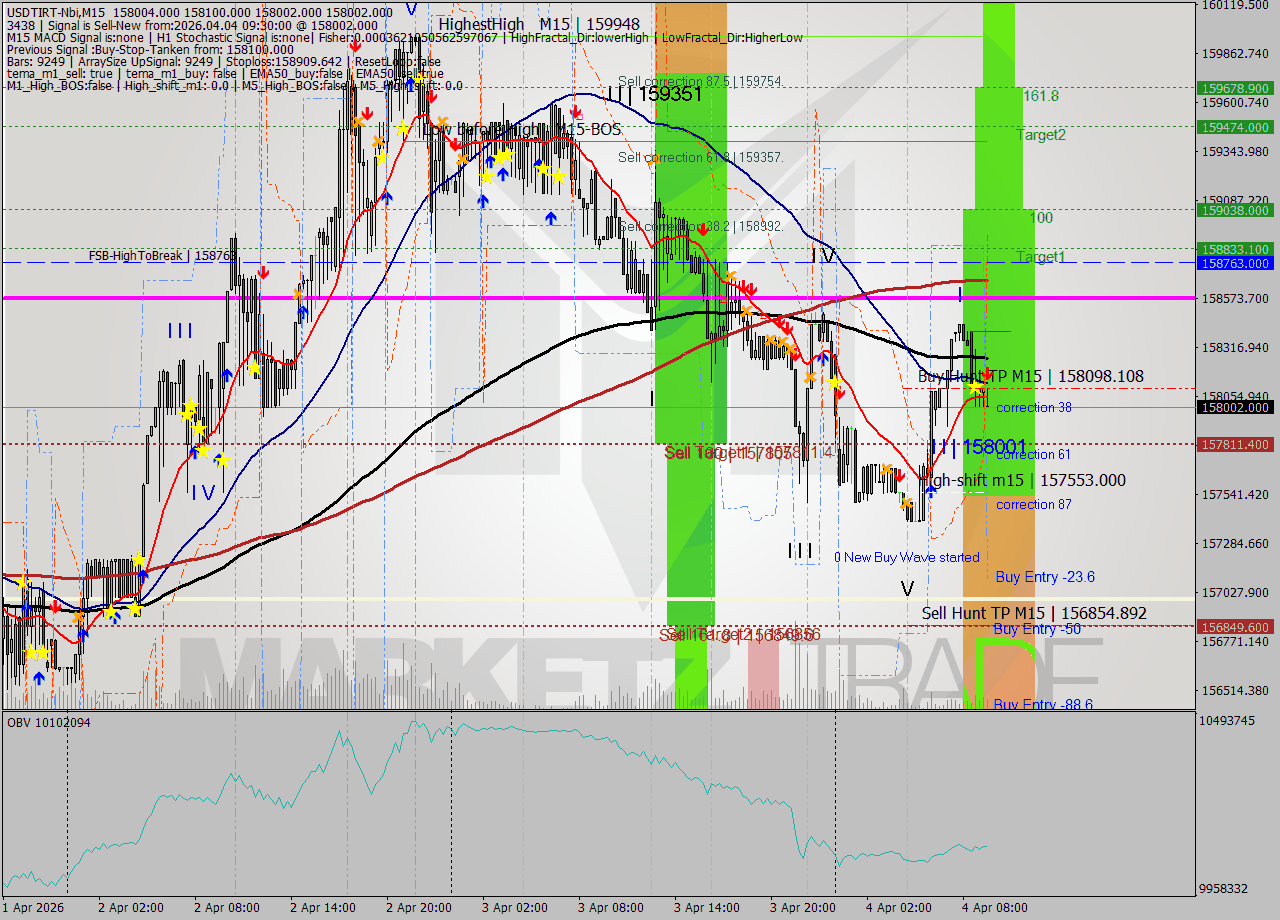Click the orange X marker below Buy Hunt TP M15
1280x920 pixels.
pyautogui.click(x=906, y=502)
